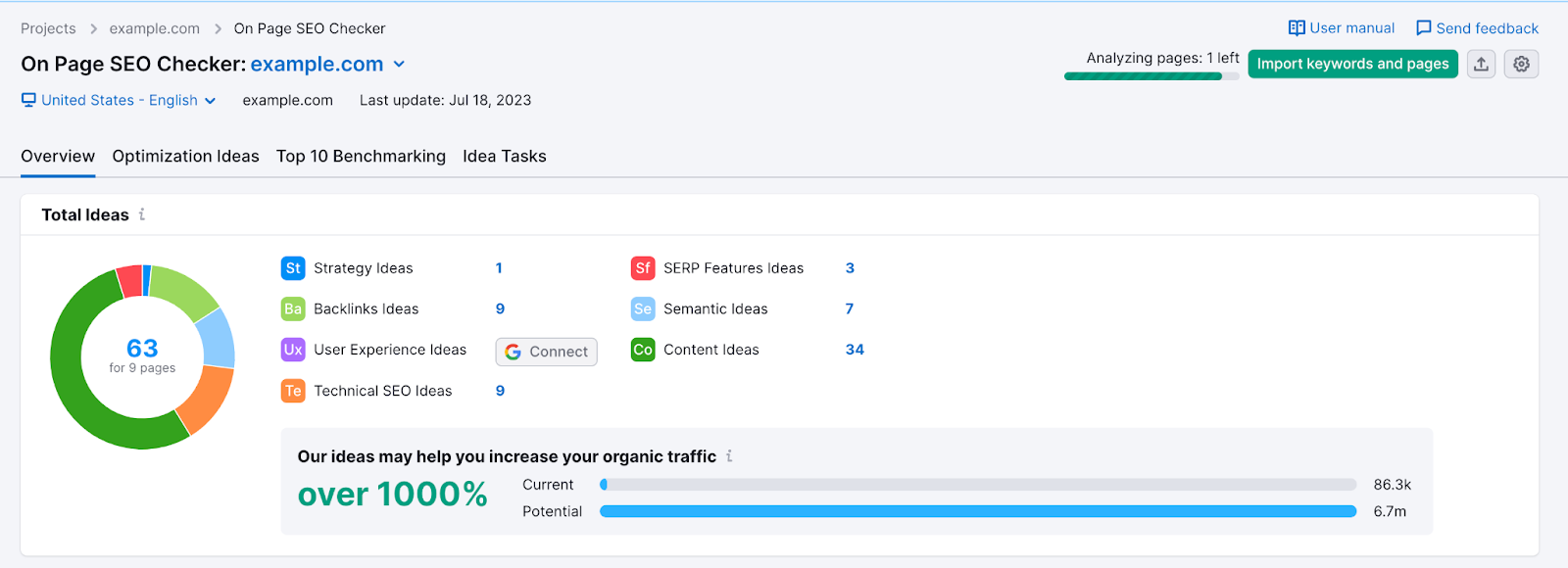This screenshot has width=1568, height=568.
Task: Click the export upload icon button
Action: pos(1481,64)
